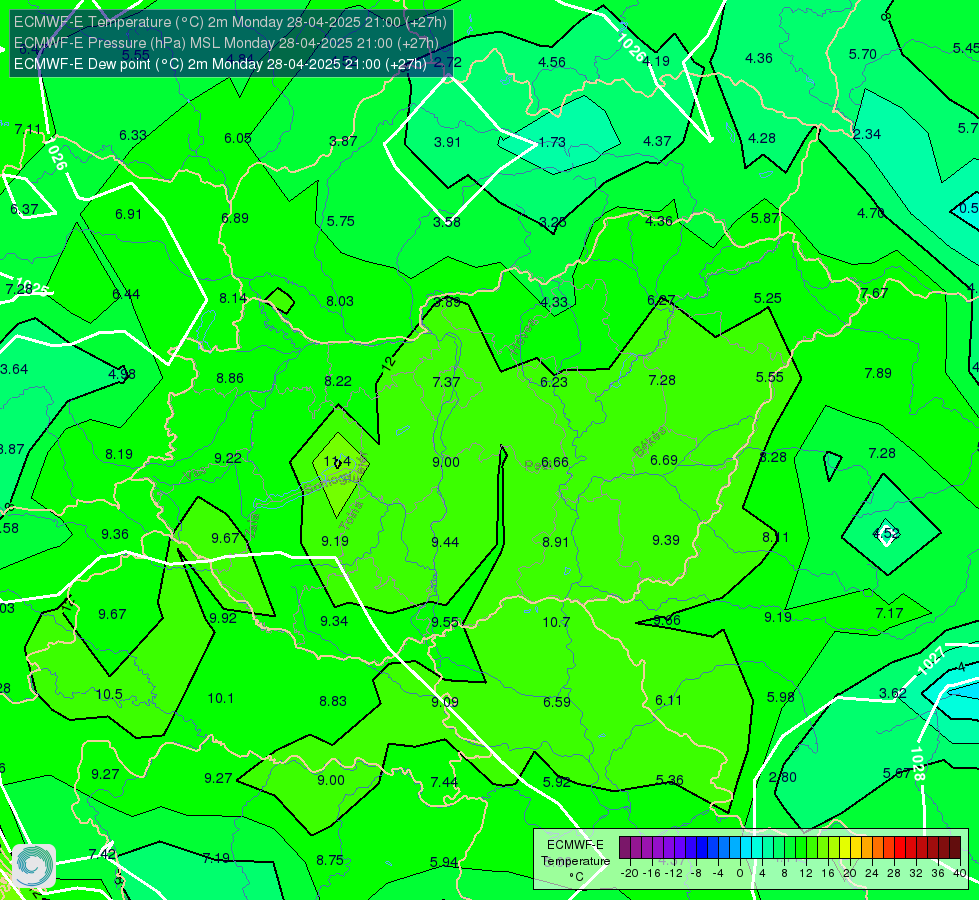This screenshot has height=900, width=979.
Task: Click the map value '8.83'
Action: click(x=333, y=701)
